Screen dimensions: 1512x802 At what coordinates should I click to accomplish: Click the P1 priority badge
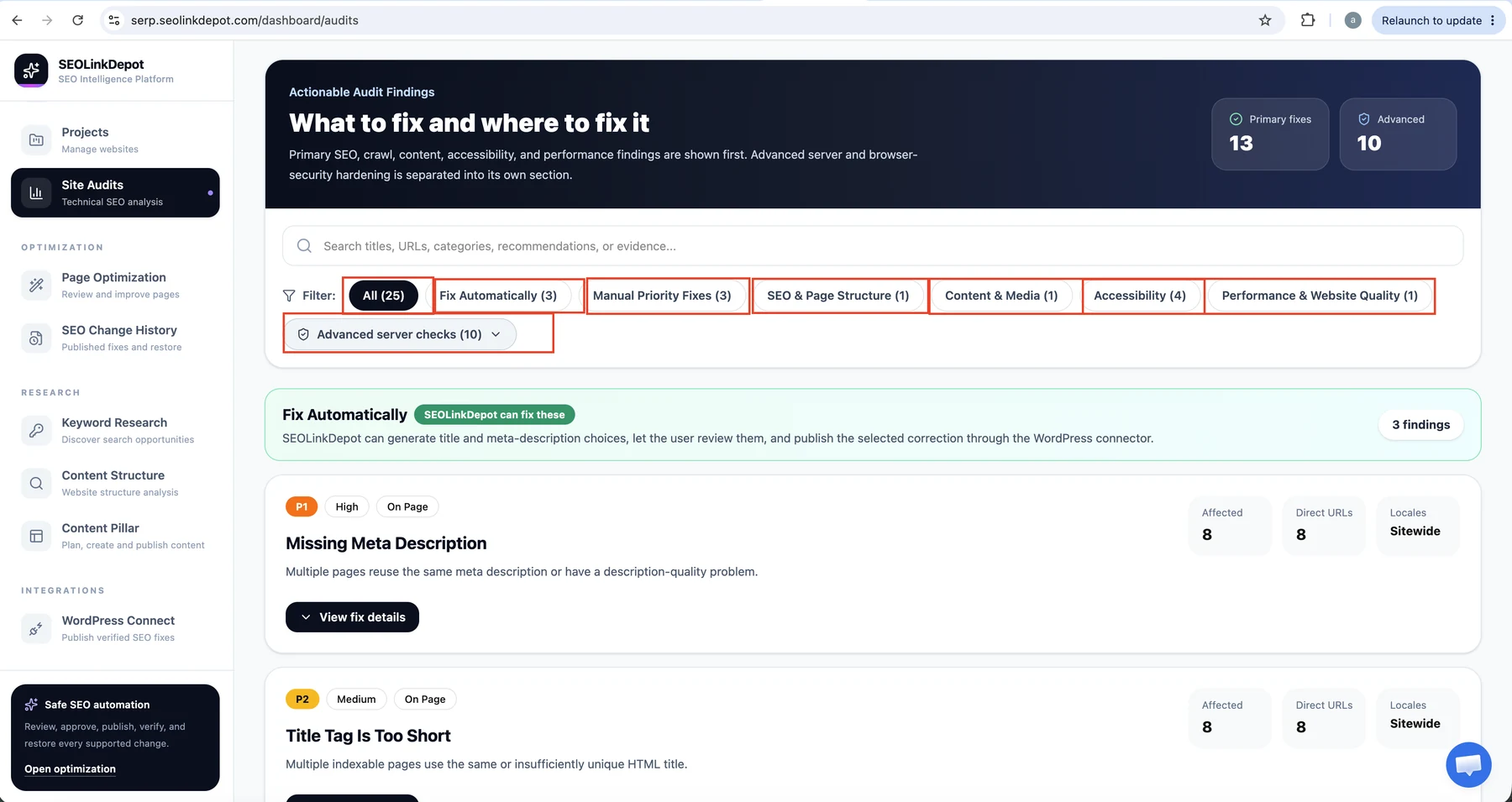(x=302, y=506)
